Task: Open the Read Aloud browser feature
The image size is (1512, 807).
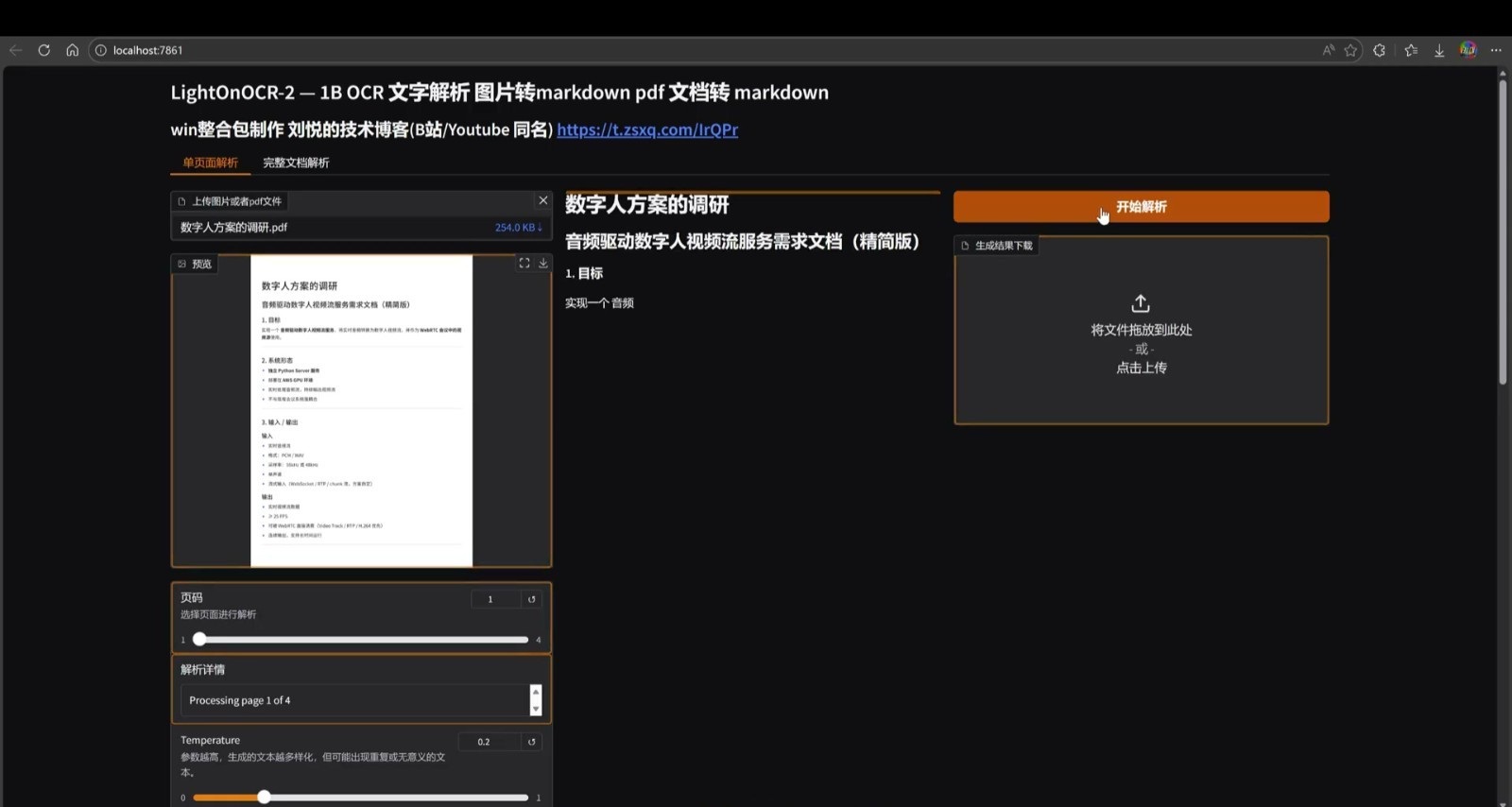Action: pos(1328,50)
